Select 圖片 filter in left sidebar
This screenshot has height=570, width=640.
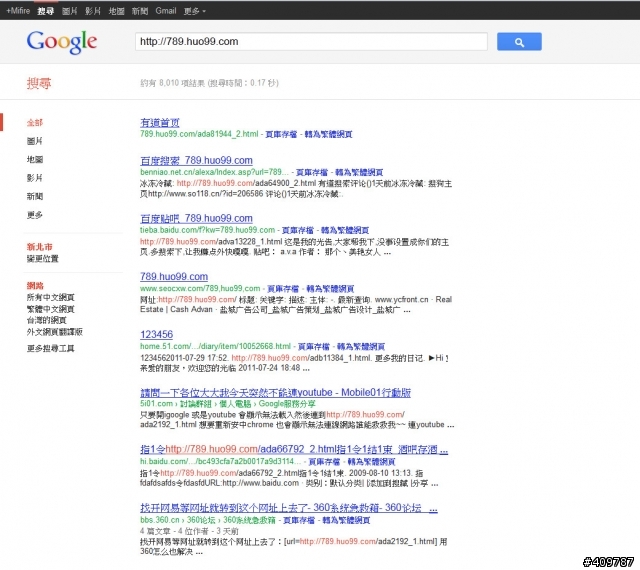35,141
